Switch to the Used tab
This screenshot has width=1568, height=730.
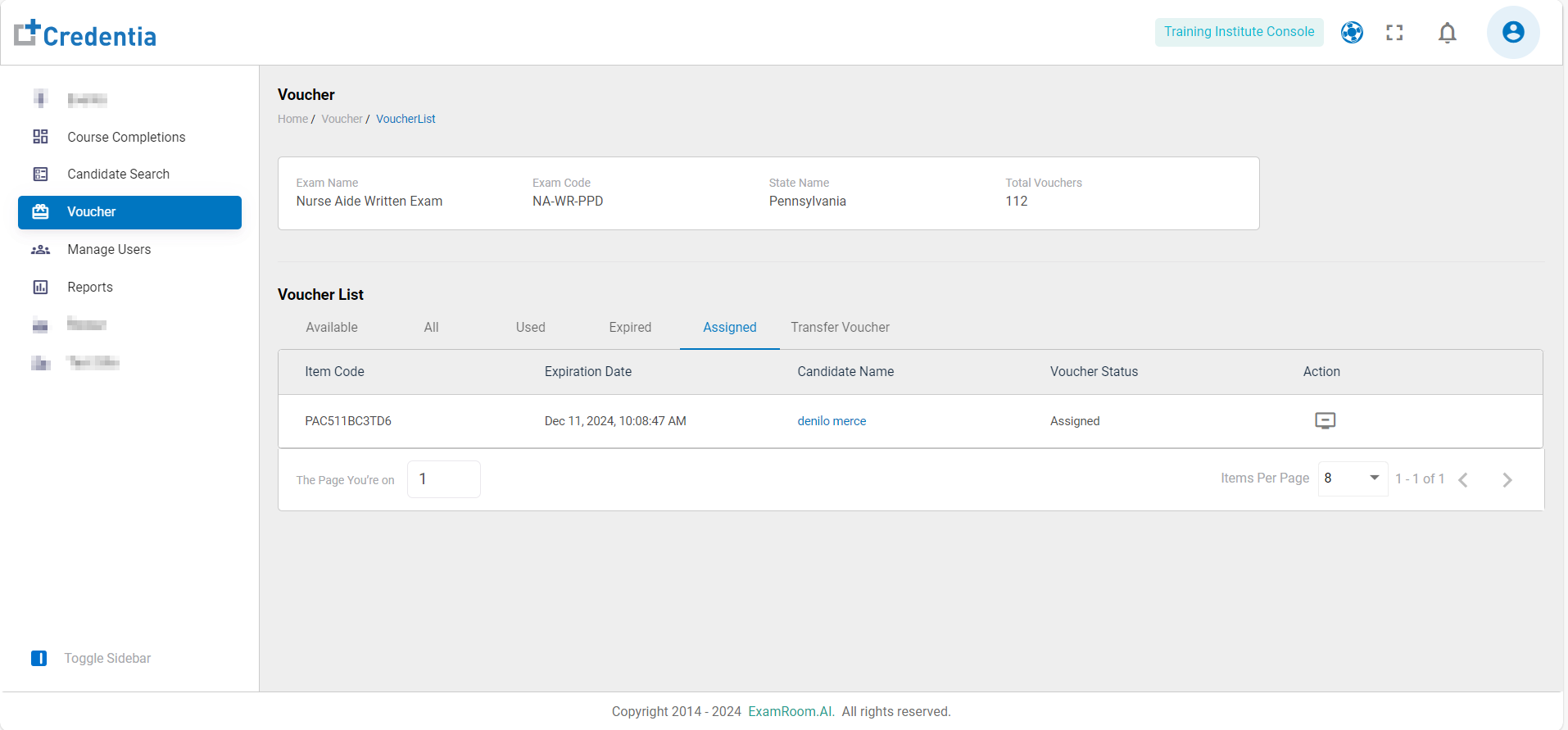coord(531,327)
